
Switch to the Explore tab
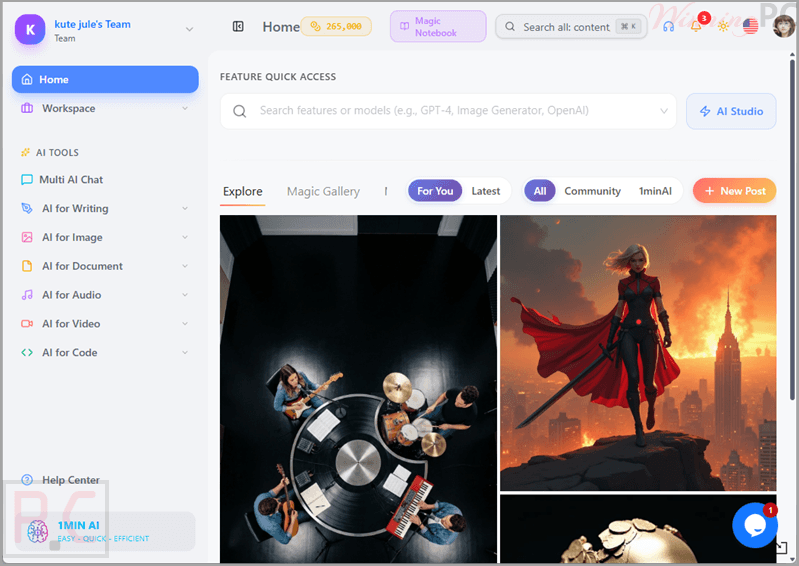[x=243, y=192]
